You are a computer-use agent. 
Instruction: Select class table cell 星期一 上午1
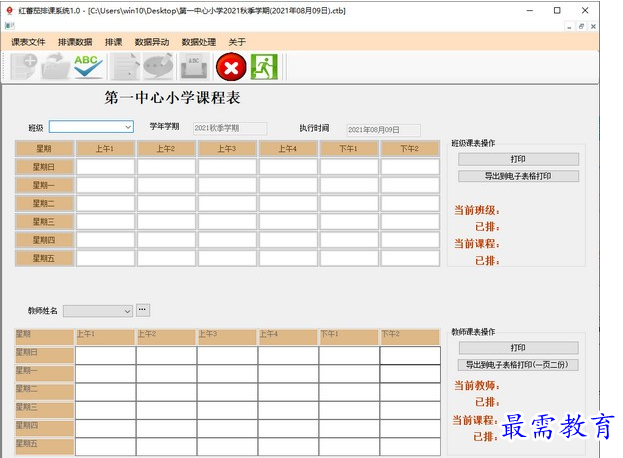click(105, 185)
